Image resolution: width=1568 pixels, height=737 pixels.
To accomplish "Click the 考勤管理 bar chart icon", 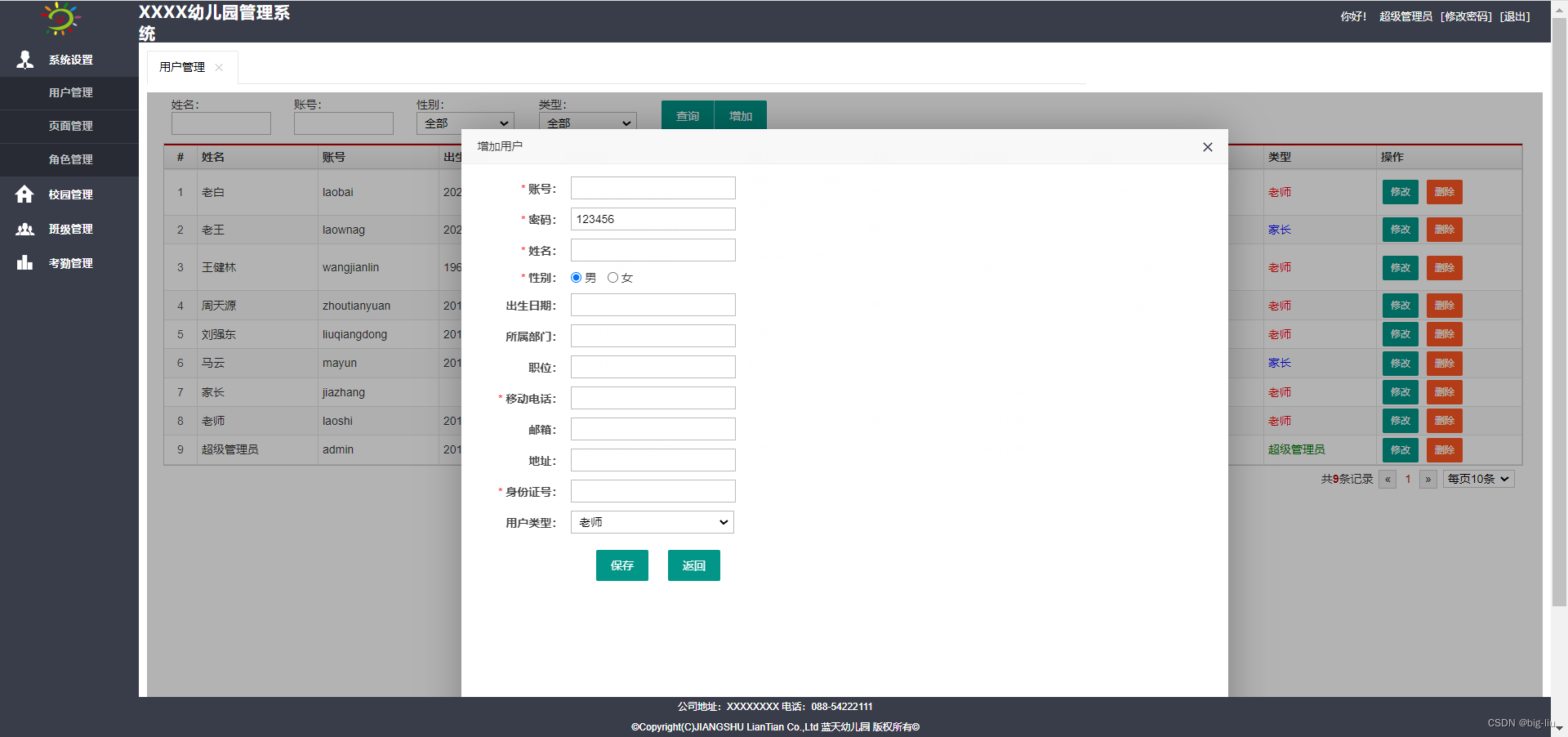I will [x=24, y=262].
